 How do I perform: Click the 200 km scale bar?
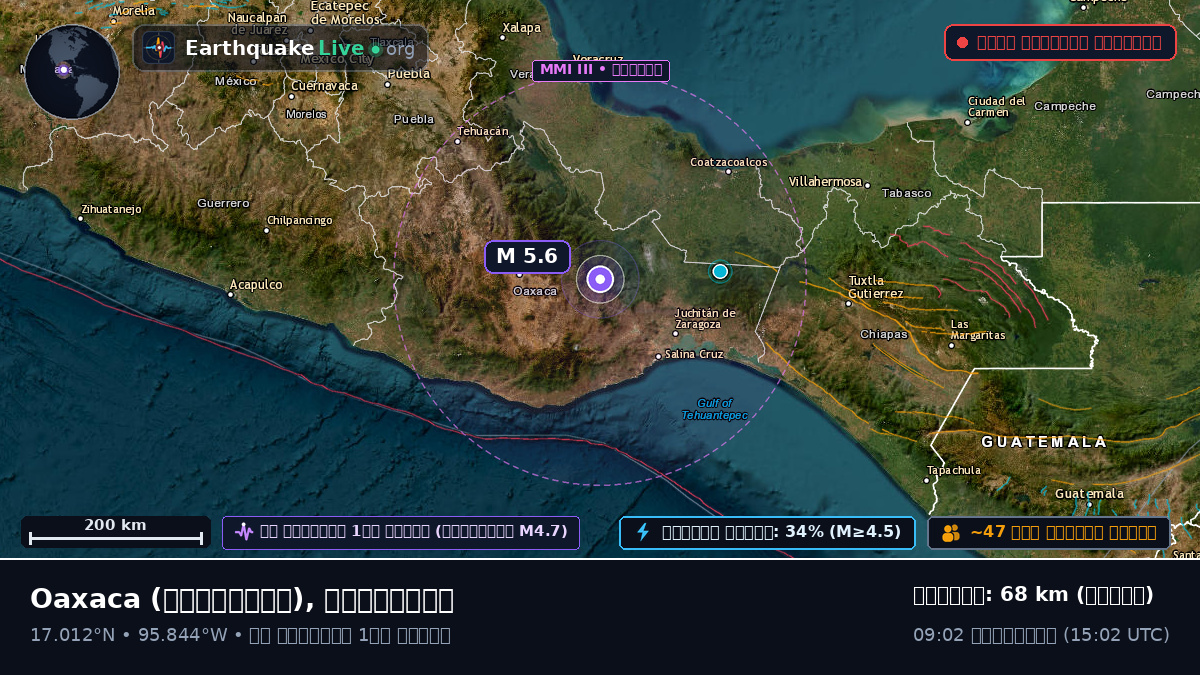tap(115, 531)
